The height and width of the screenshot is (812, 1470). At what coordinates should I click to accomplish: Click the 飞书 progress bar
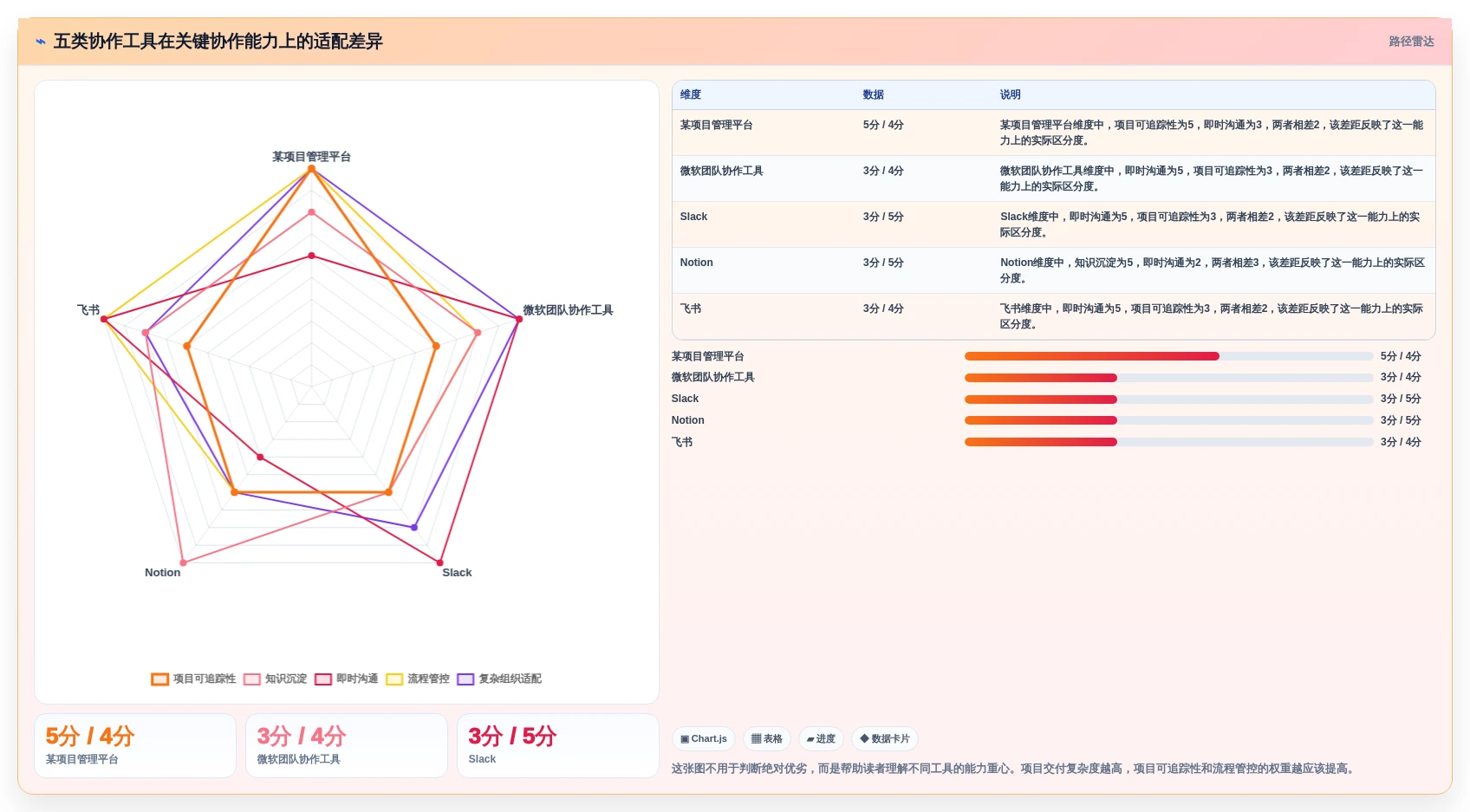[1169, 442]
